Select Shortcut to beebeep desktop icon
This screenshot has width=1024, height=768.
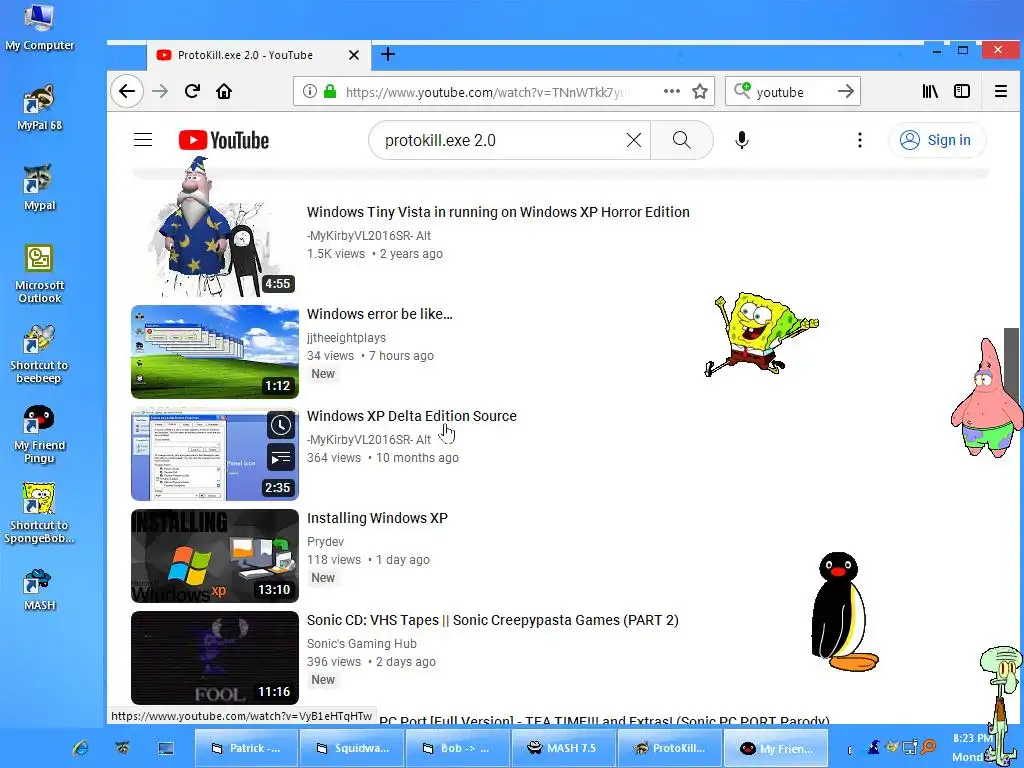[x=39, y=354]
